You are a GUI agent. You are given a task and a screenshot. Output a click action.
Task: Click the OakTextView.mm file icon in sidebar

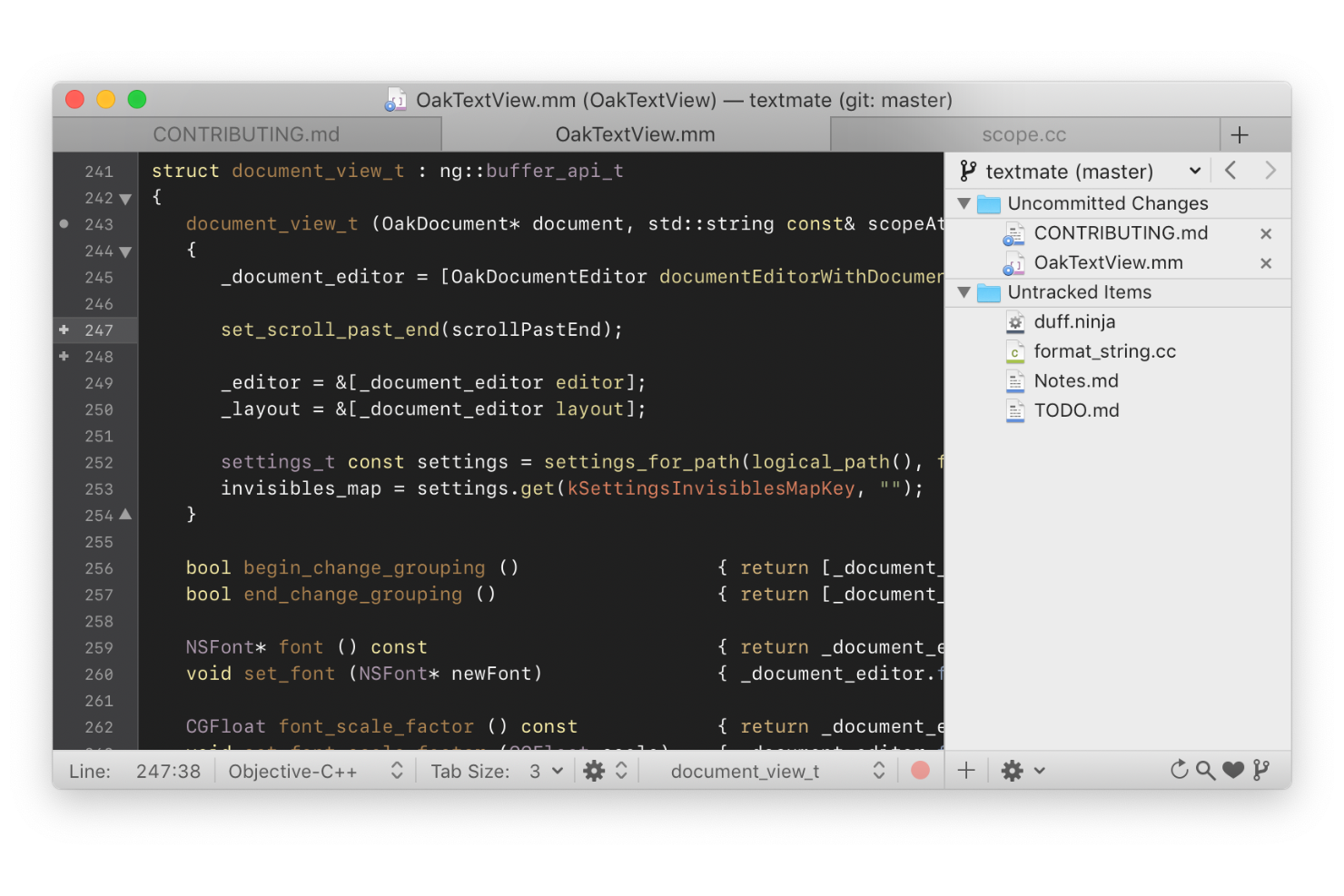coord(1014,264)
